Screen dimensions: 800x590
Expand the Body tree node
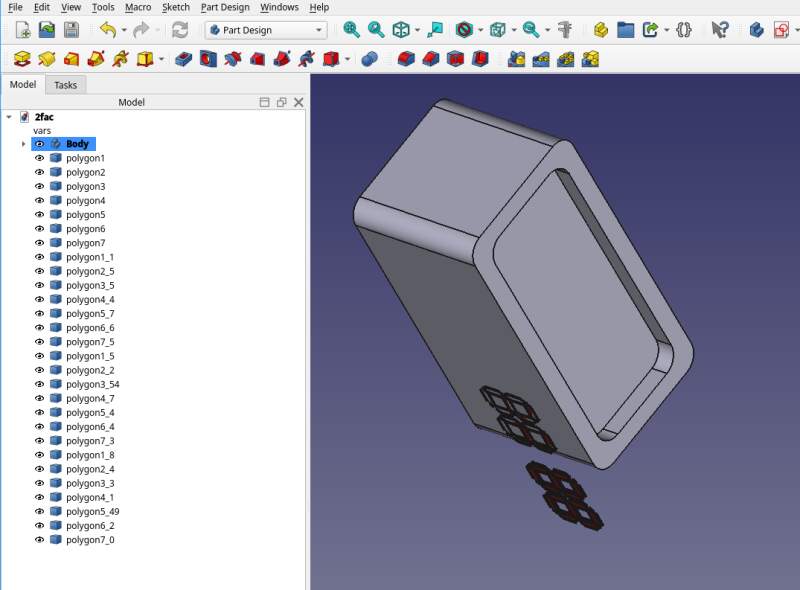point(23,143)
